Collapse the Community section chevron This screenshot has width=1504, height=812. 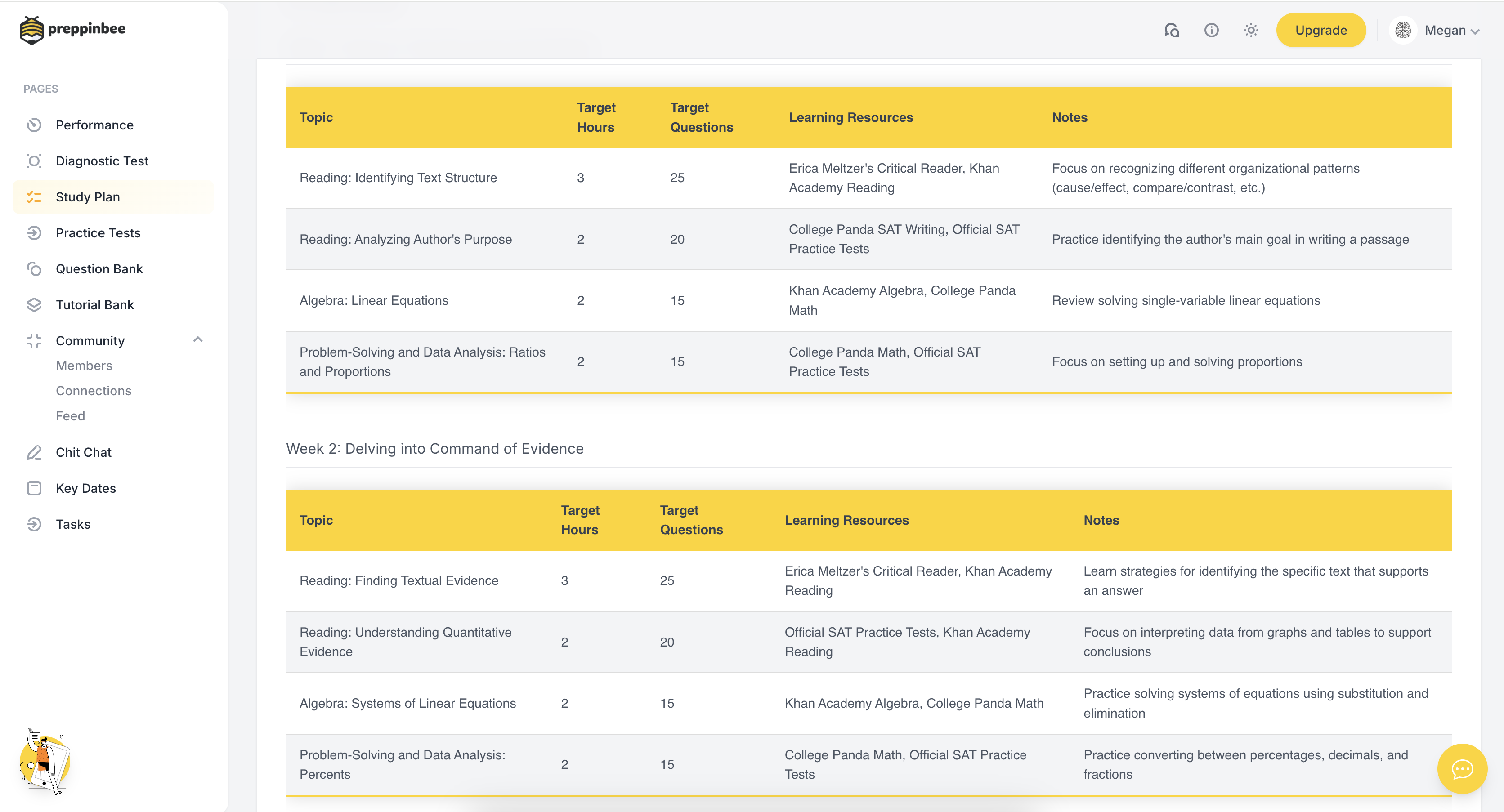[x=198, y=340]
